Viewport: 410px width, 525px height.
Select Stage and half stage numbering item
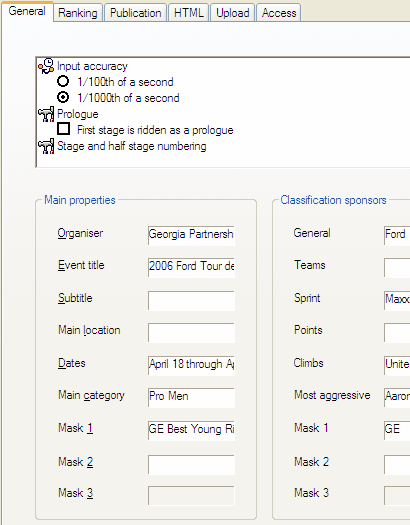[132, 146]
